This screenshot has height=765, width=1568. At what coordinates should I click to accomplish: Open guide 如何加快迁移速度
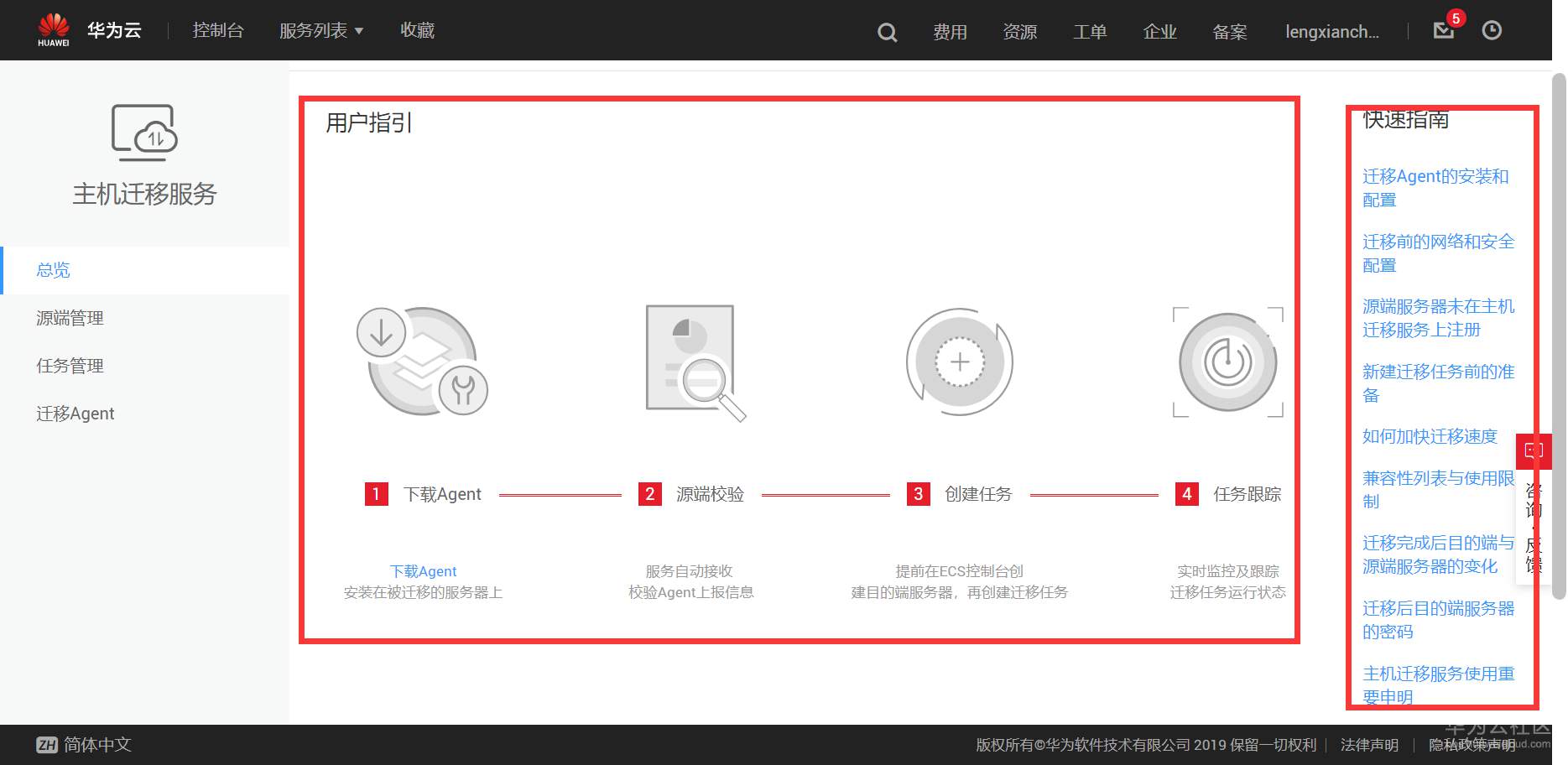[x=1430, y=436]
